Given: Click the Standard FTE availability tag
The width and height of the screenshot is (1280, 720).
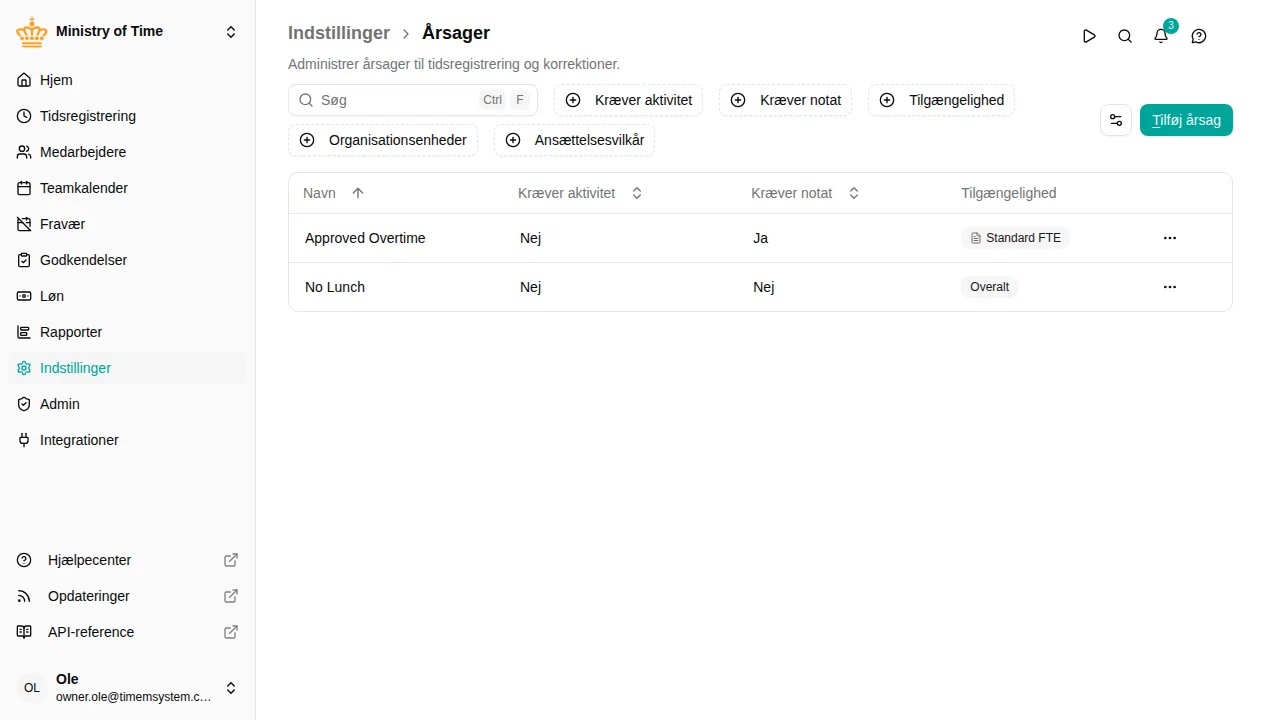Looking at the screenshot, I should pos(1015,238).
